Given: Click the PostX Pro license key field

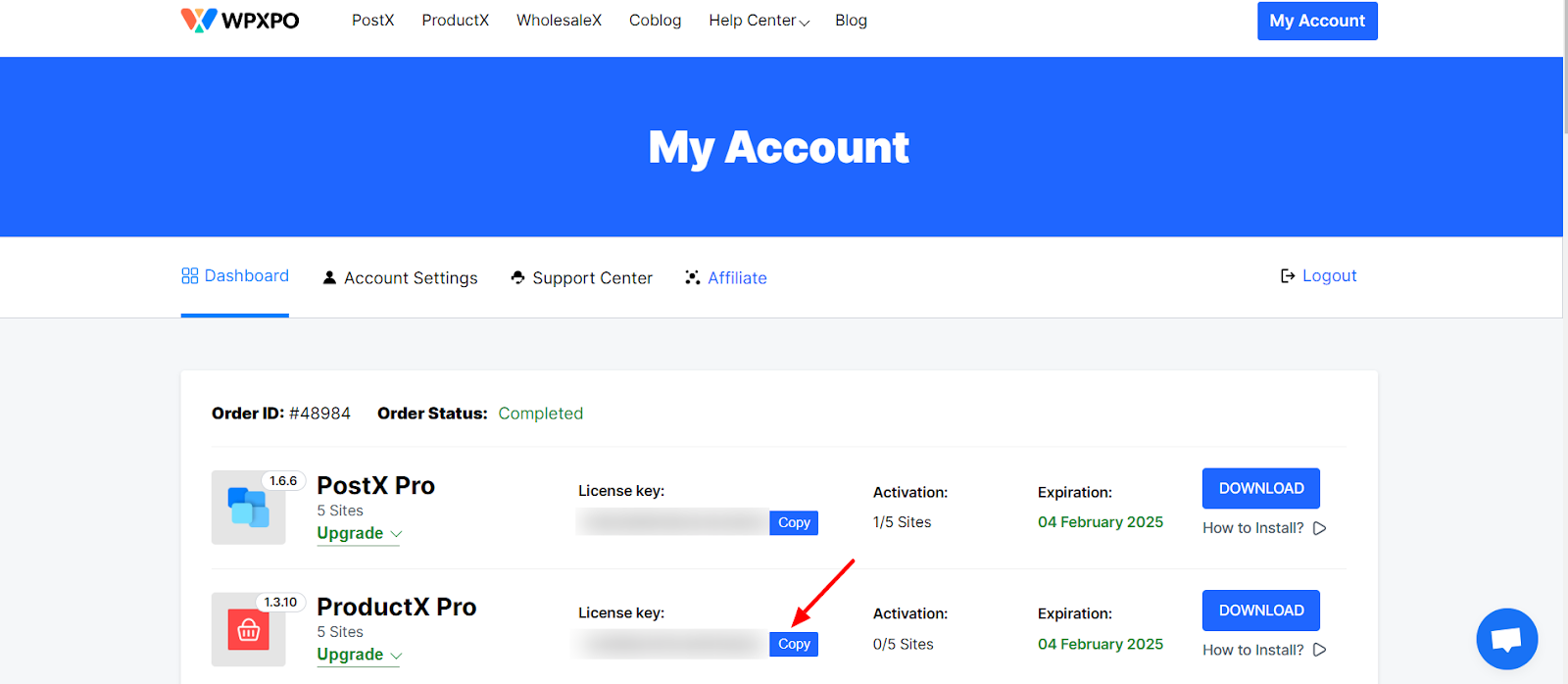Looking at the screenshot, I should 673,522.
